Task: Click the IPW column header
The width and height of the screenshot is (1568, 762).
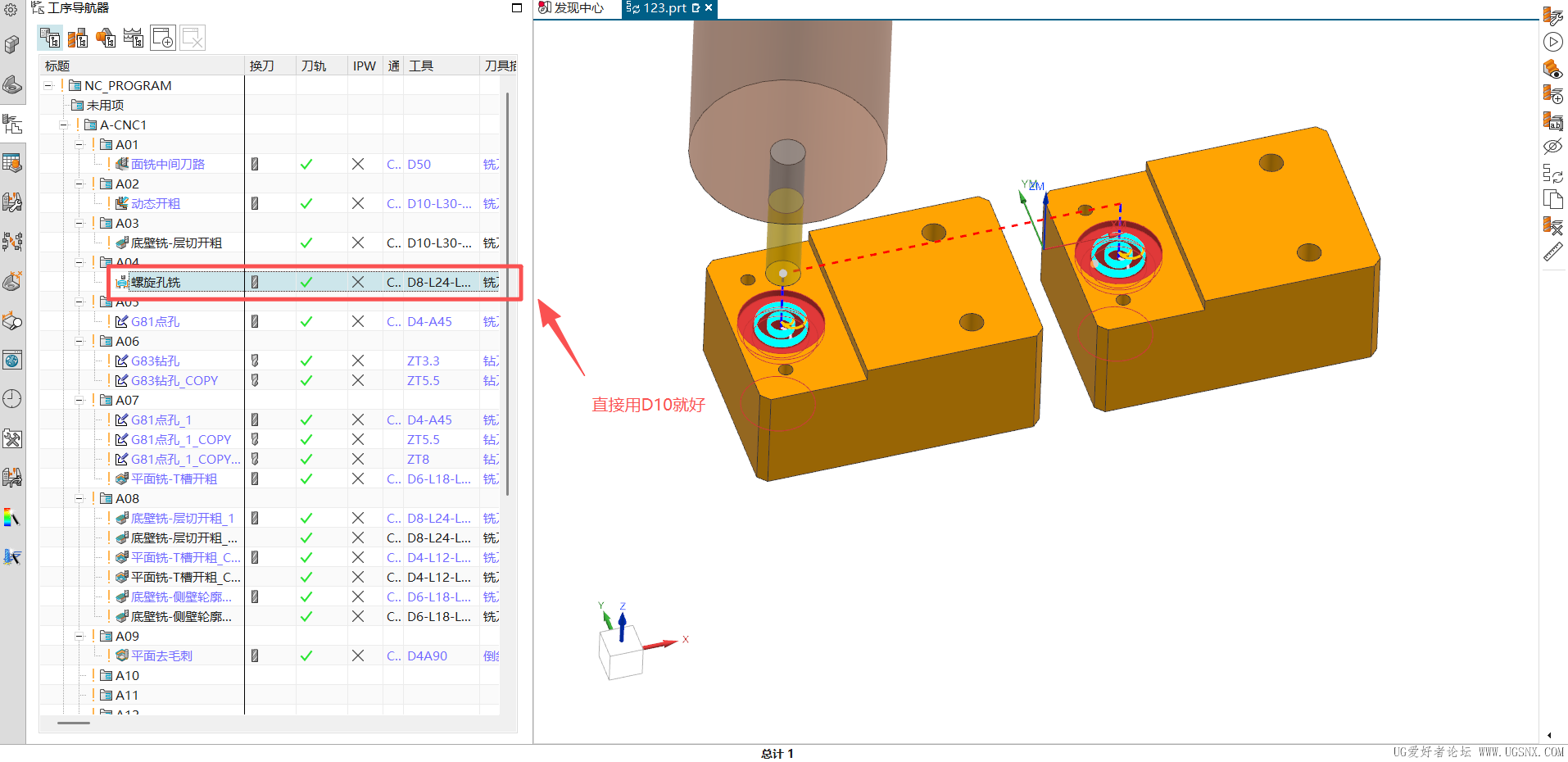Action: [365, 66]
